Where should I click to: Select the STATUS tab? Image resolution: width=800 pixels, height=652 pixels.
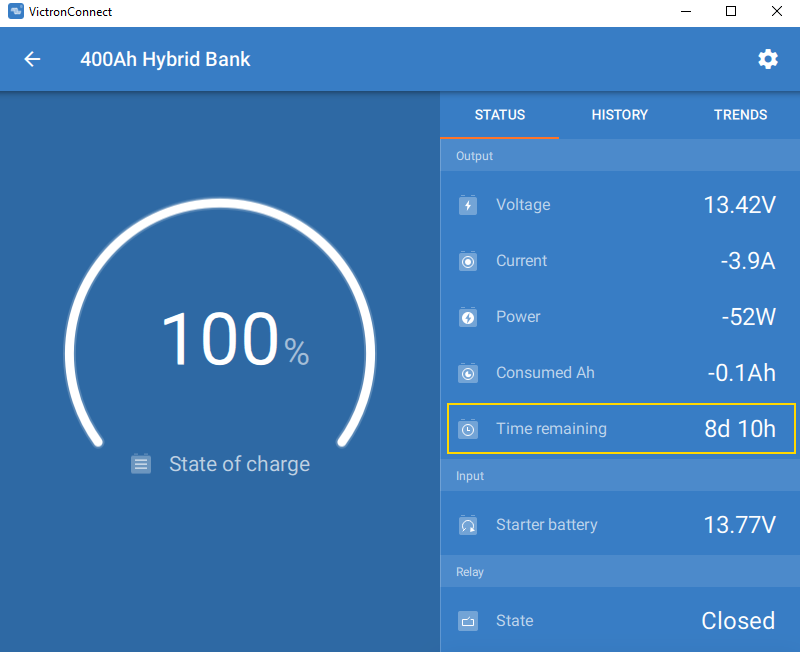coord(499,115)
